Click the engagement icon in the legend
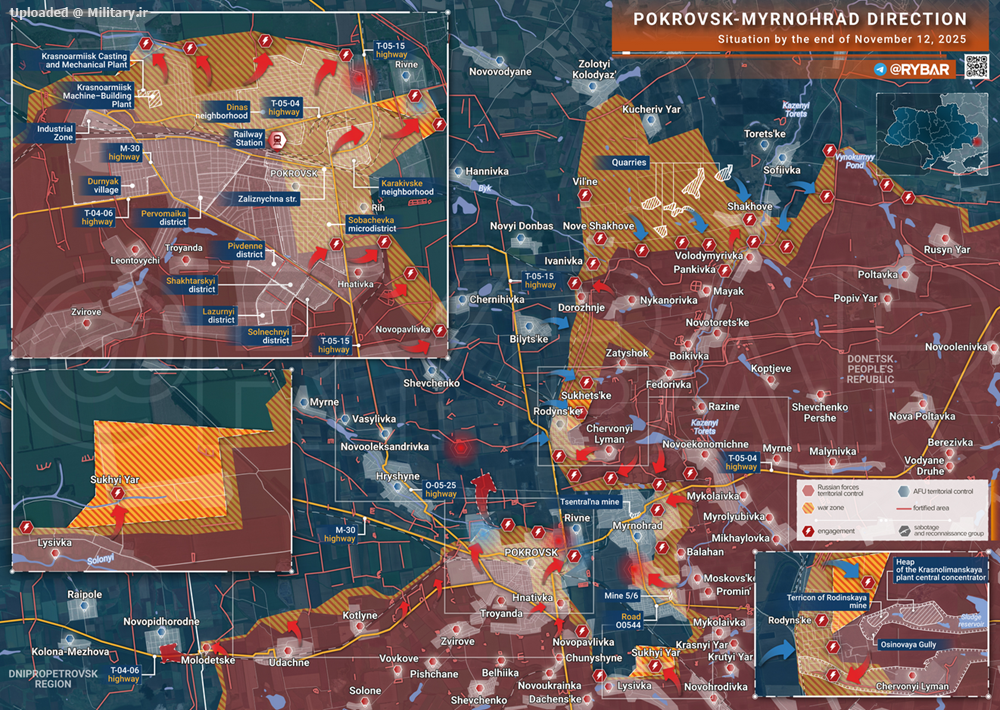Viewport: 1000px width, 710px height. point(807,531)
